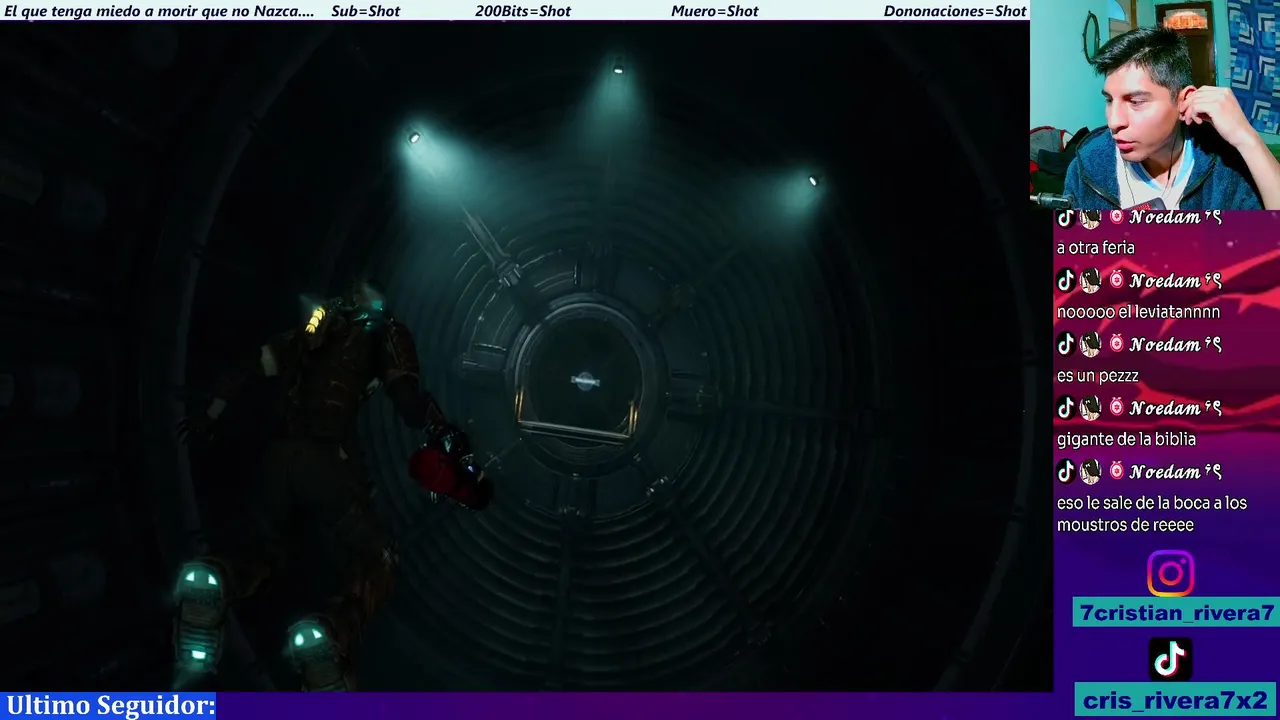Click the glowing objective marker inside the hatch
1280x720 pixels.
(585, 380)
